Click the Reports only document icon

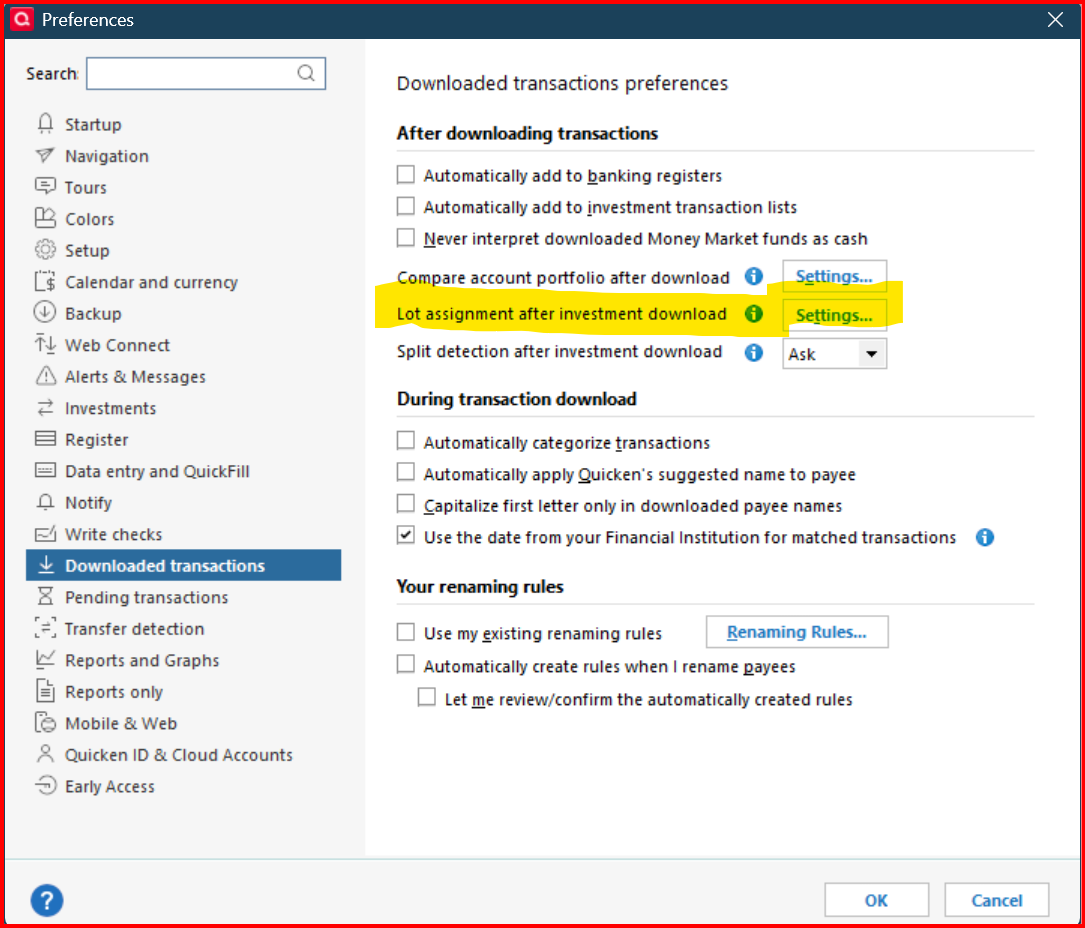click(45, 691)
